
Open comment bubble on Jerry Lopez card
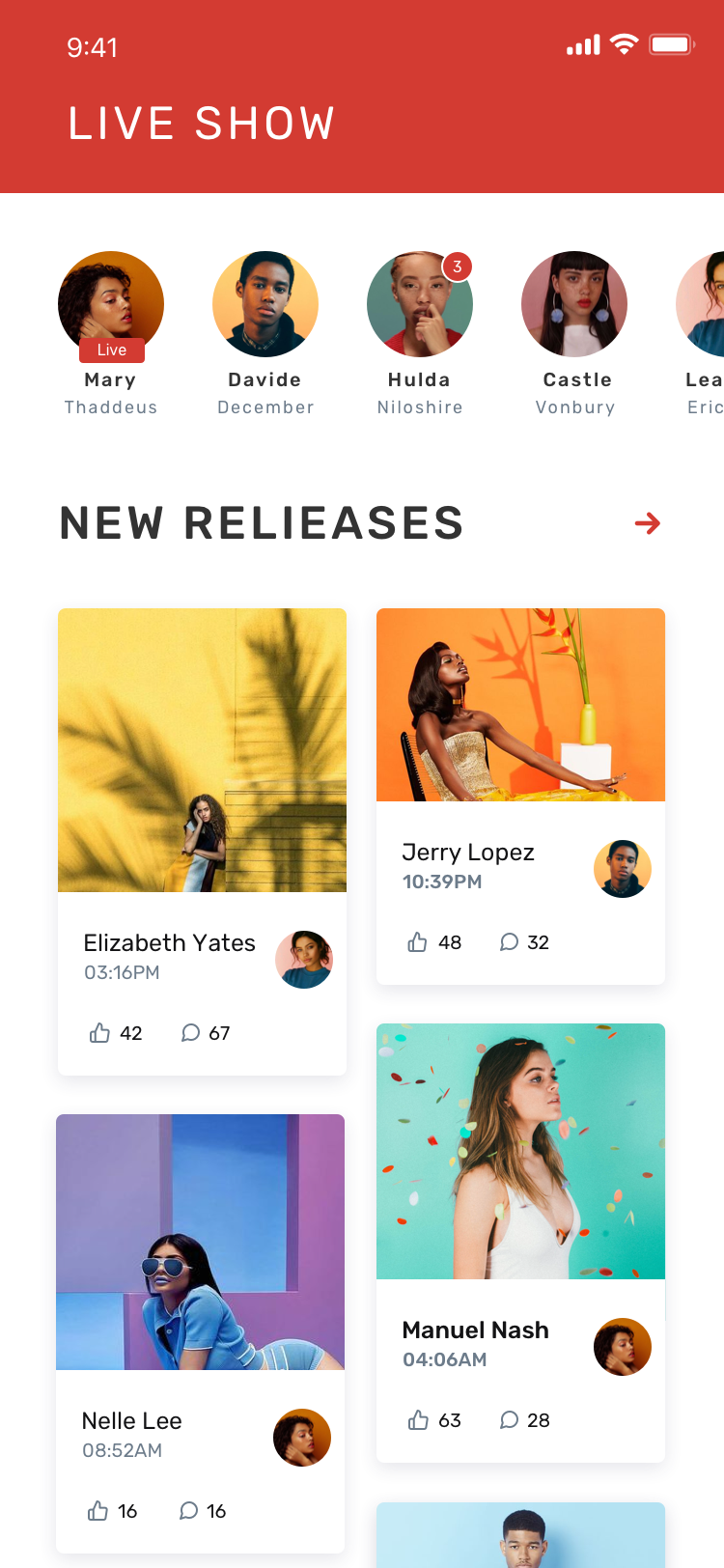pos(509,942)
